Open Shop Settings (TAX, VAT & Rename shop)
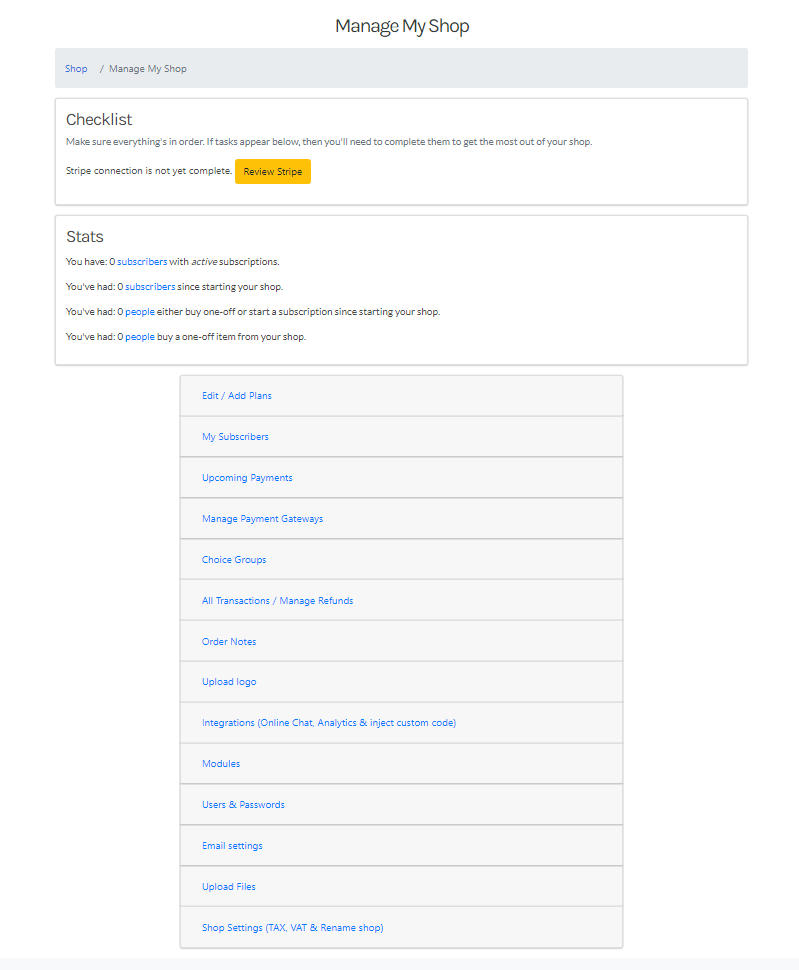Image resolution: width=799 pixels, height=970 pixels. pos(293,928)
